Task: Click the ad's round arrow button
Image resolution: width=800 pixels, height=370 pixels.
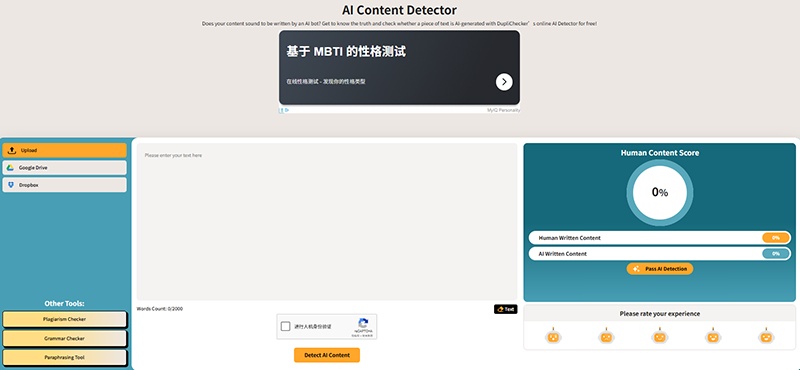Action: [504, 82]
